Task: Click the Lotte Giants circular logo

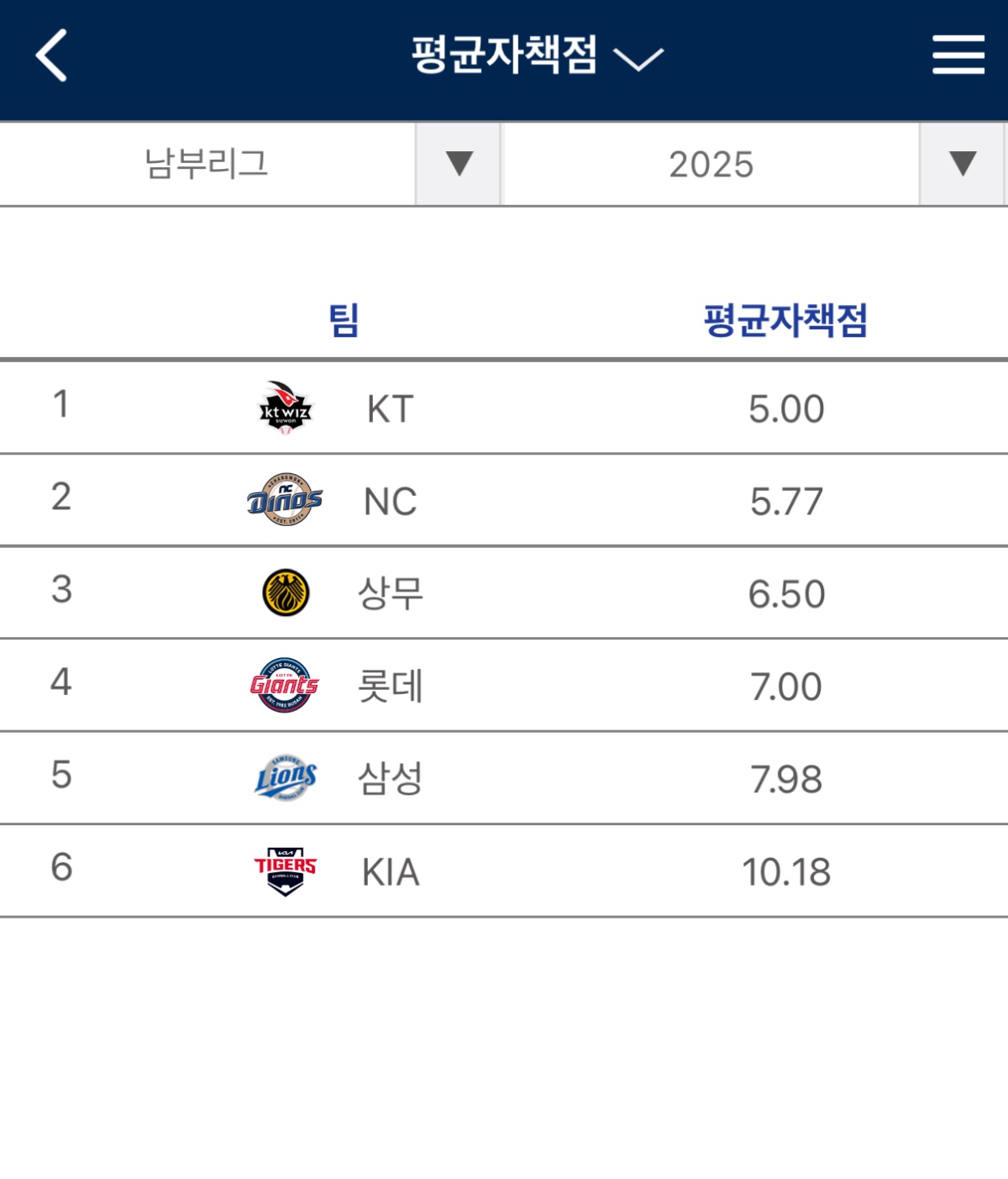Action: coord(284,685)
